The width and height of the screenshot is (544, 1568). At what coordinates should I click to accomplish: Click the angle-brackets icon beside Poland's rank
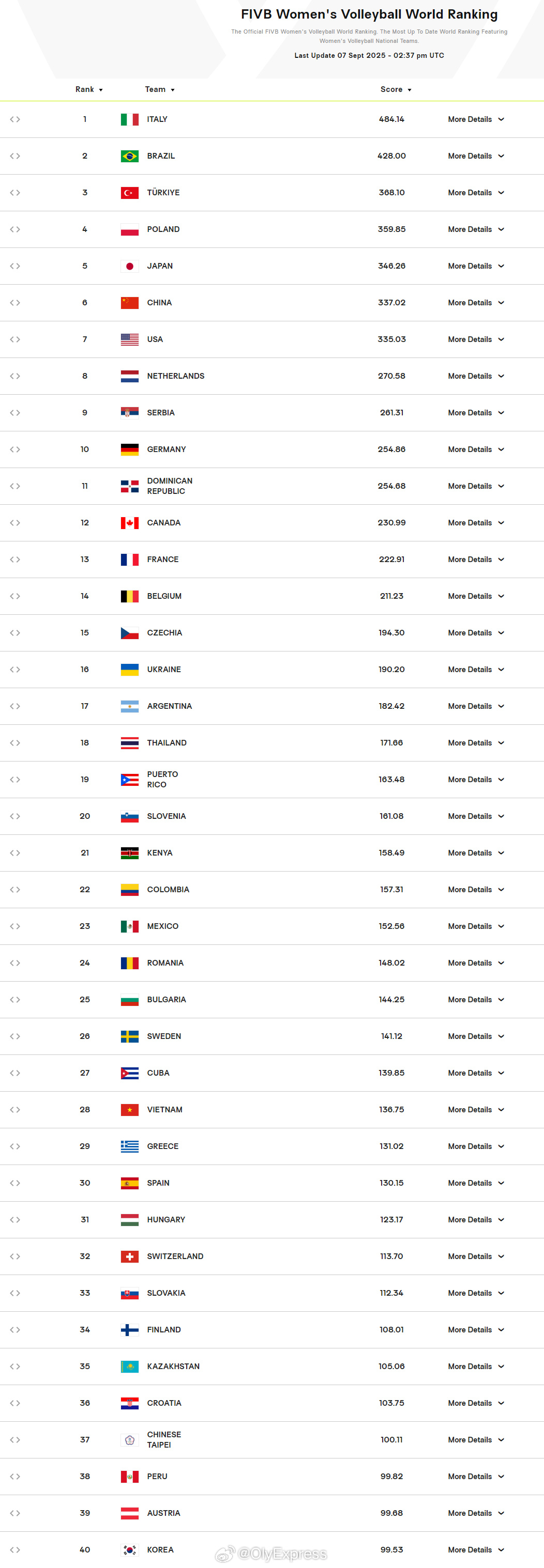pyautogui.click(x=15, y=229)
